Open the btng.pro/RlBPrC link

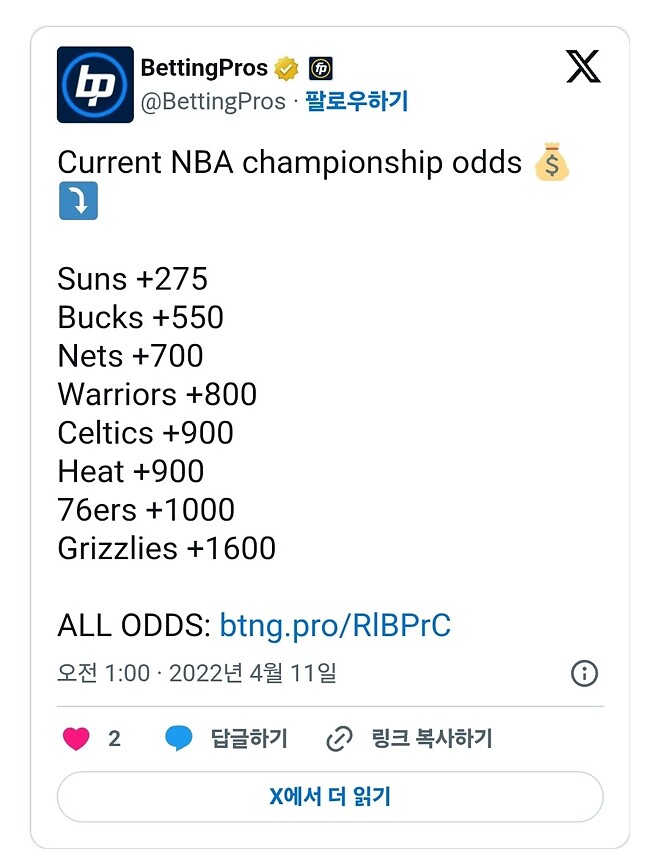click(336, 625)
